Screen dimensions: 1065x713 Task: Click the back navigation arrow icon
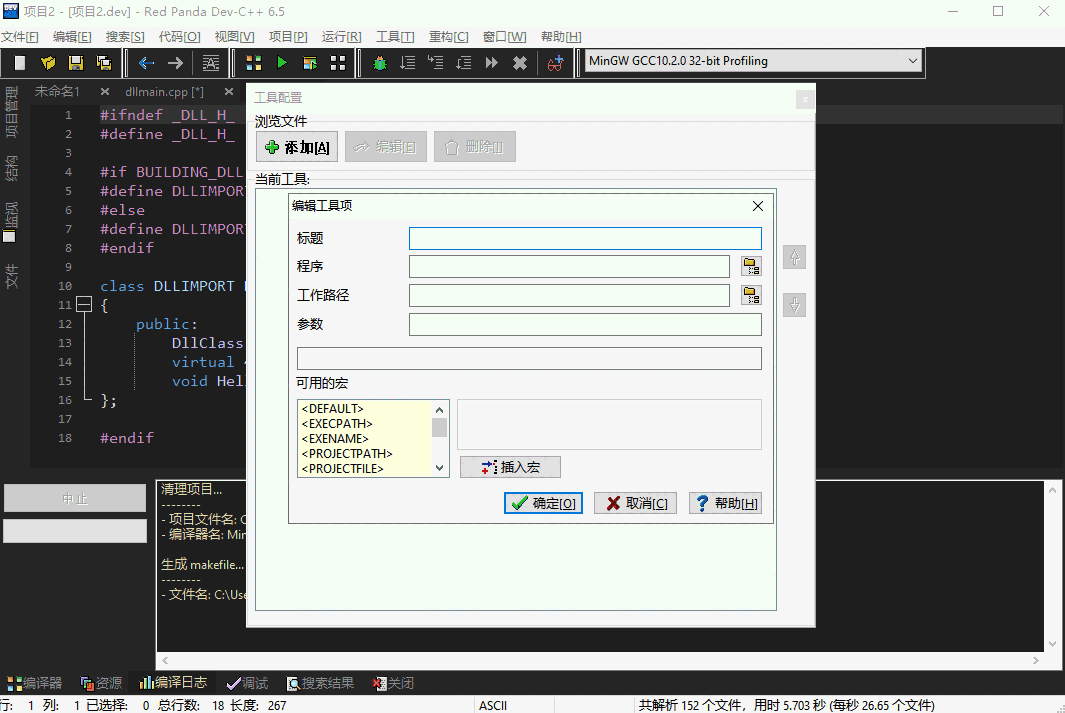(x=146, y=62)
